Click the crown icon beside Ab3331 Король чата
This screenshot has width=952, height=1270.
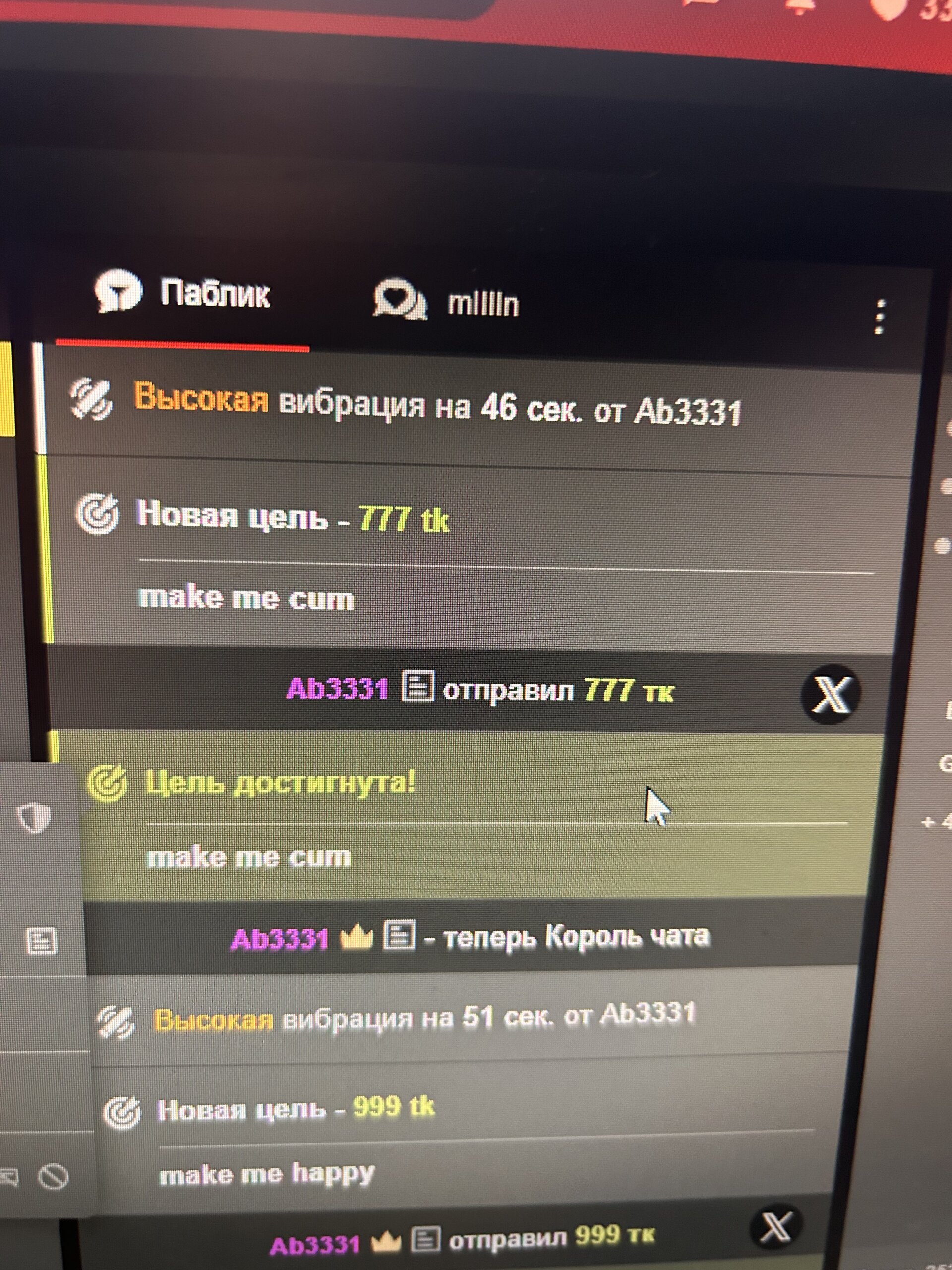coord(357,938)
